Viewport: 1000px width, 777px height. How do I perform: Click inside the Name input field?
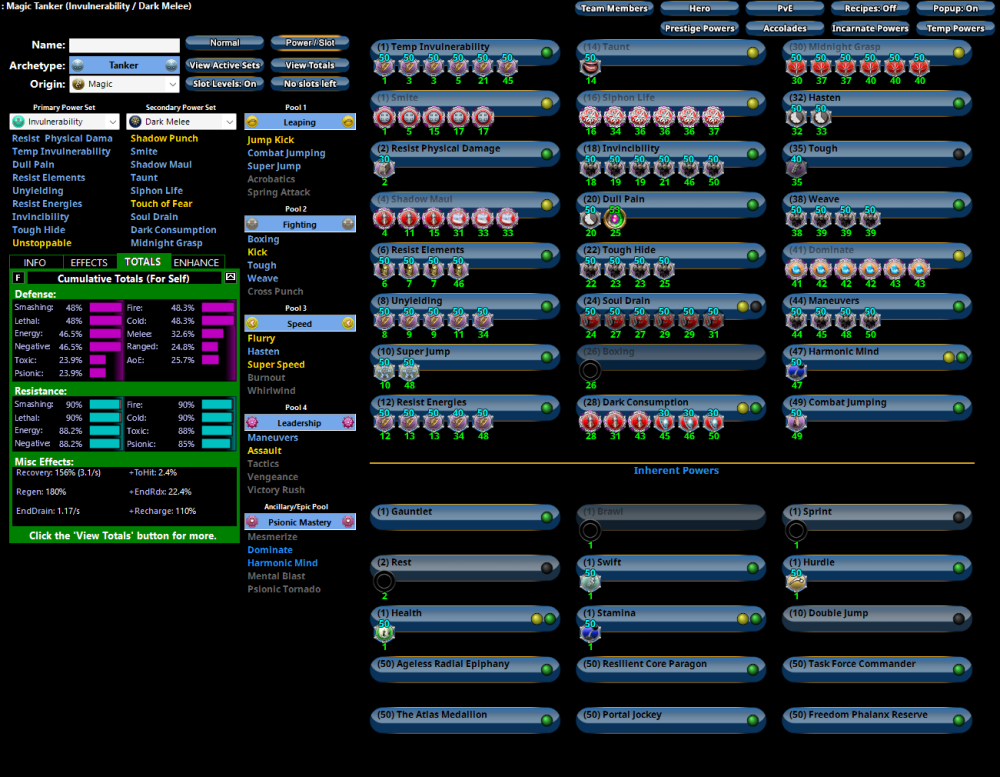tap(124, 45)
